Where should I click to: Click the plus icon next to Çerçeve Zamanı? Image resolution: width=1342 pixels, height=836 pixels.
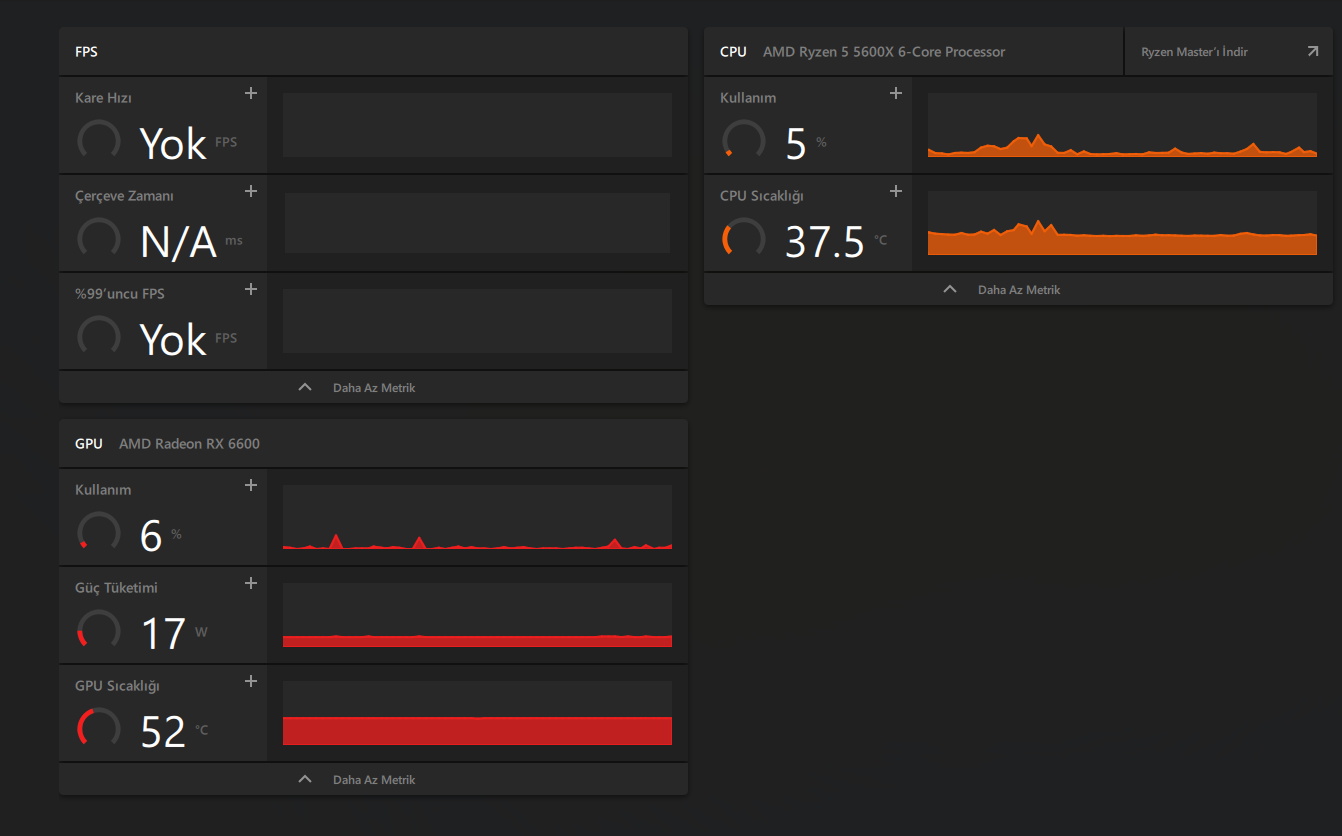[251, 191]
